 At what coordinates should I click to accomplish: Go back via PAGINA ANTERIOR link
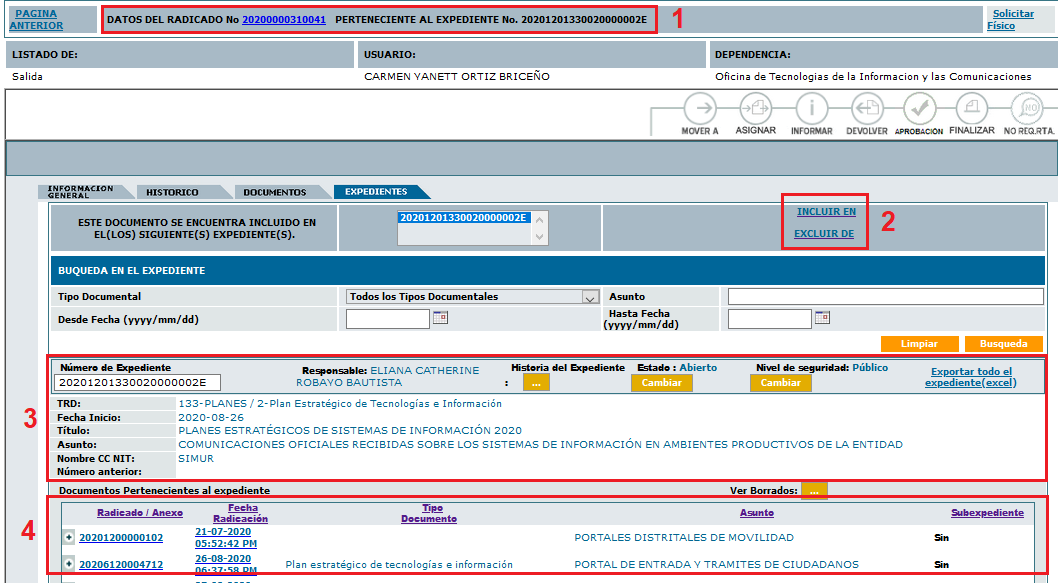[36, 20]
